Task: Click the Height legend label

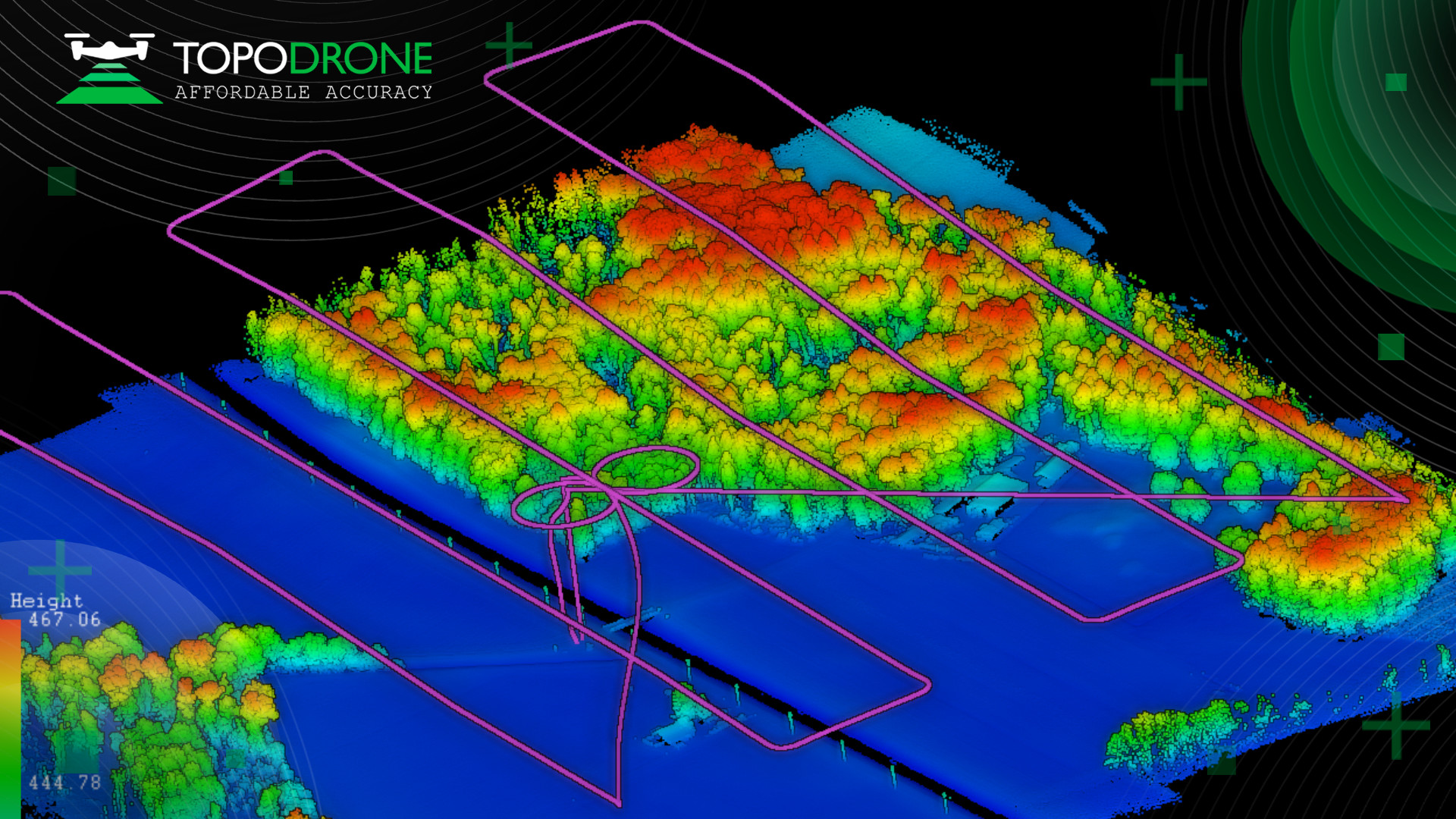Action: click(x=46, y=601)
